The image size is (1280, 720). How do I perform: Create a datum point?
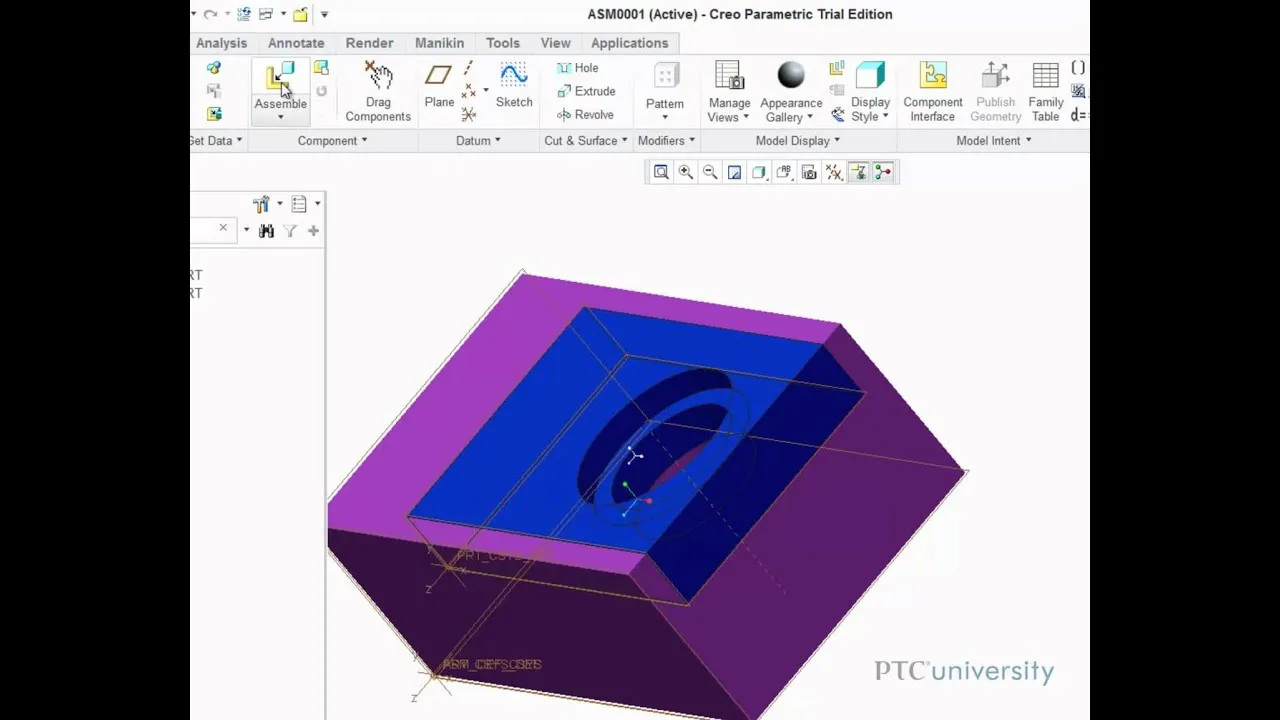[x=468, y=91]
